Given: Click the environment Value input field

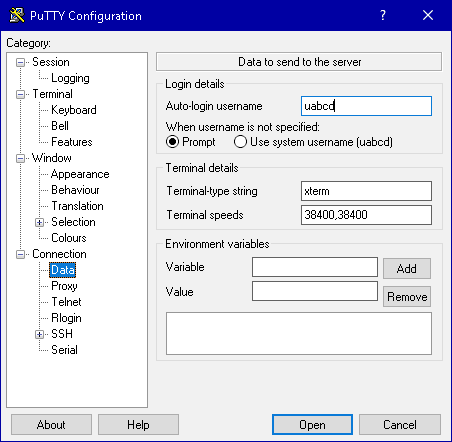Looking at the screenshot, I should 315,291.
